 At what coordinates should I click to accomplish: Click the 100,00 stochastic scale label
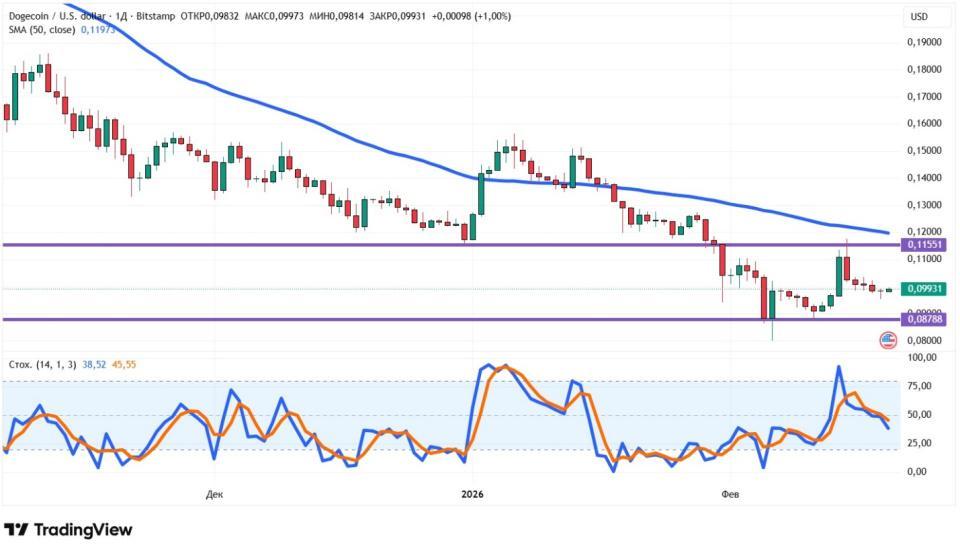coord(921,357)
